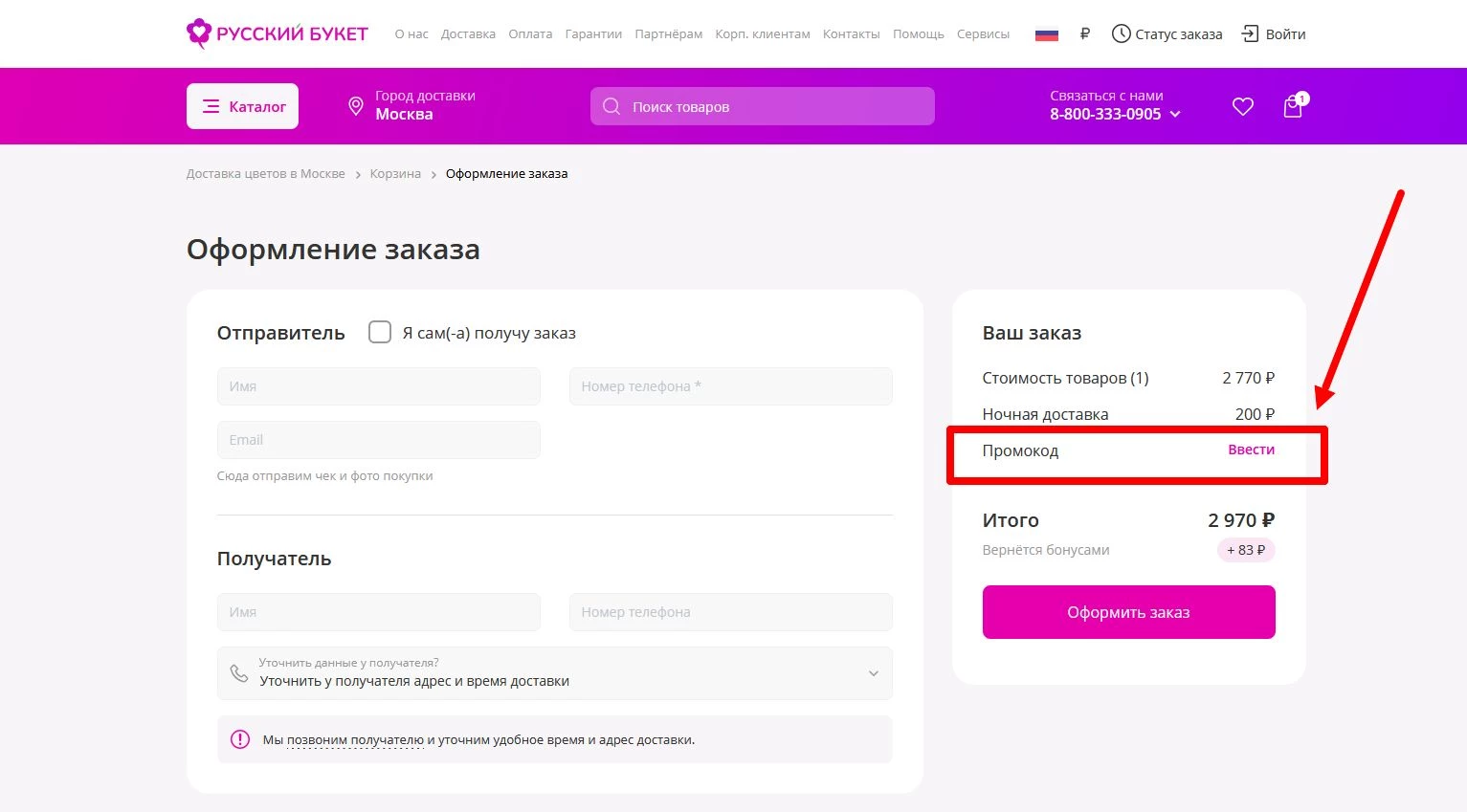Click the sender Email input field
Screen dimensions: 1467x812
coord(378,440)
